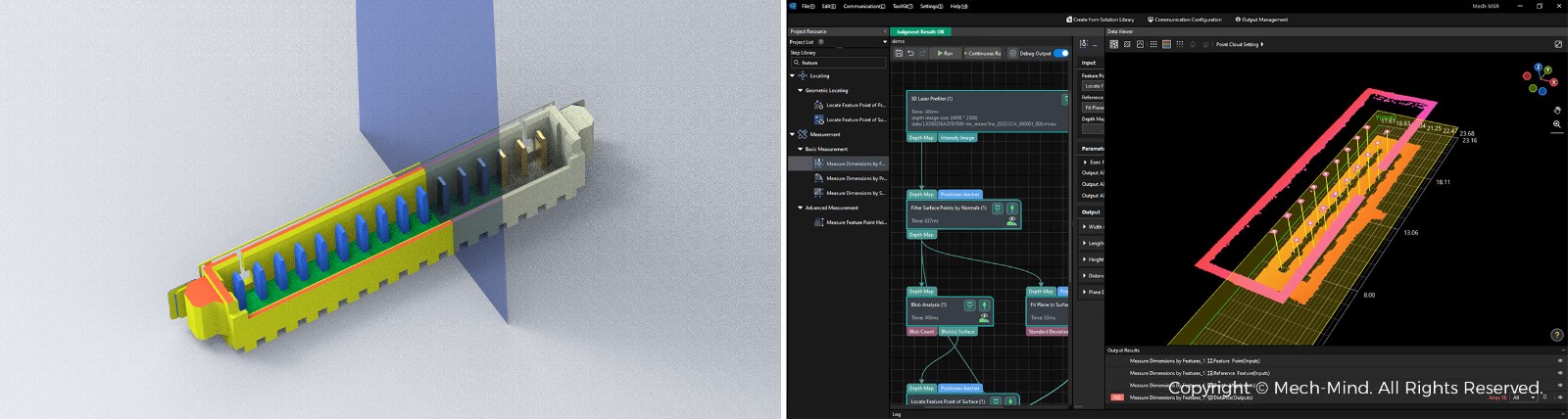Click the 3D axis orientation gizmo

1540,79
